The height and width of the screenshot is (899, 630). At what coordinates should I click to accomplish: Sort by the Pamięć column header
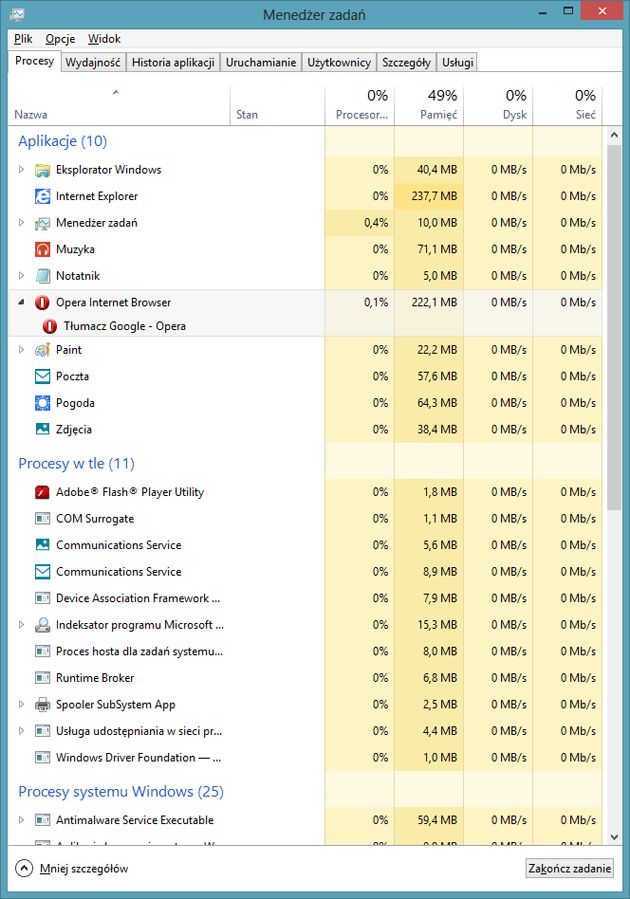click(x=429, y=104)
